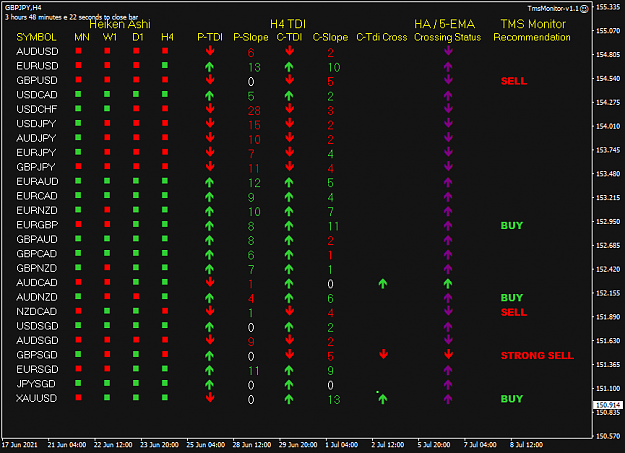The width and height of the screenshot is (625, 453).
Task: Click the C-Slope value 13 for XAUUSD
Action: [334, 400]
